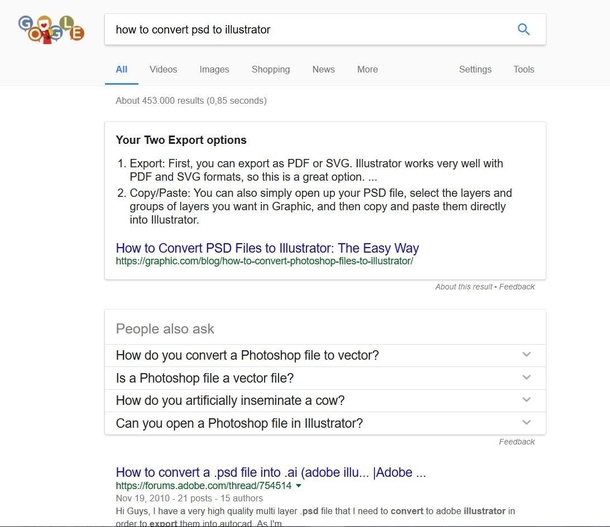Open search Settings
This screenshot has height=527, width=610.
pos(475,69)
